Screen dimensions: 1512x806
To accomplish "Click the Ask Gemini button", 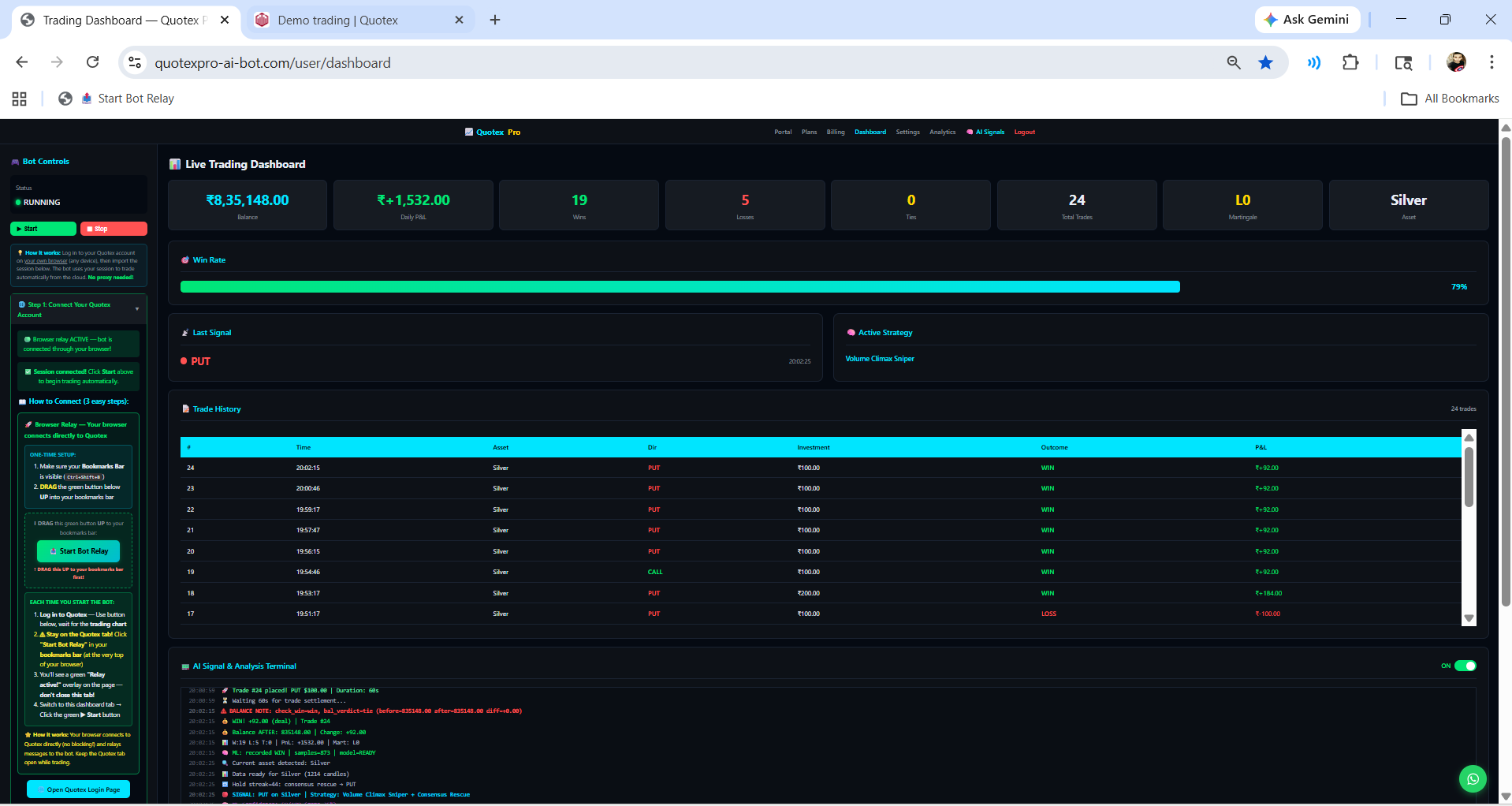I will [1307, 20].
